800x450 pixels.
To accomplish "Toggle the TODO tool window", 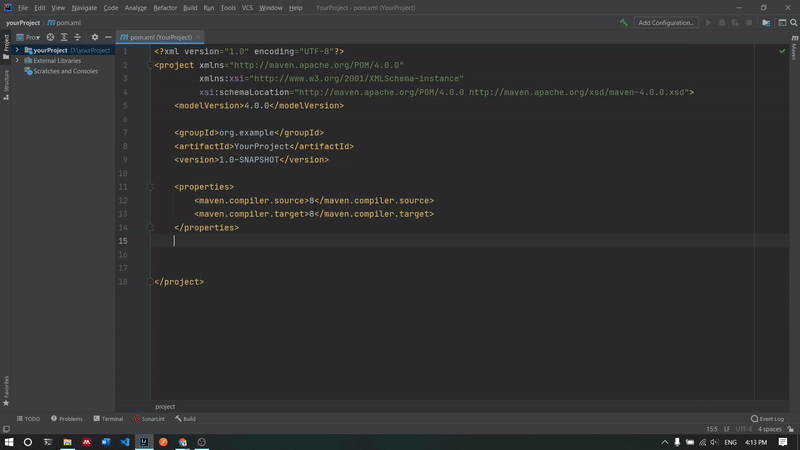I will click(28, 419).
